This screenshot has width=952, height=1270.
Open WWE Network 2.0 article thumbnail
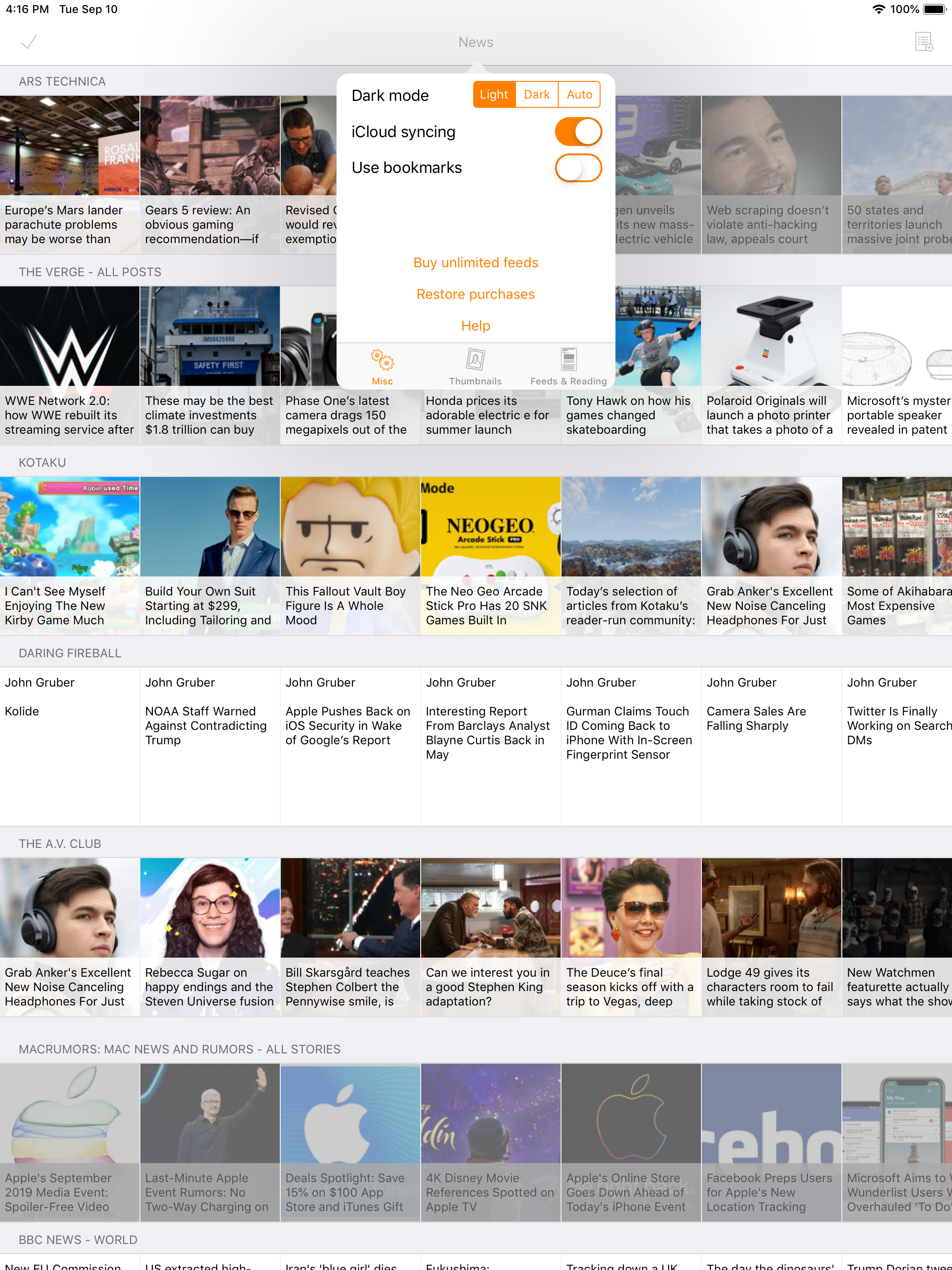[x=69, y=336]
